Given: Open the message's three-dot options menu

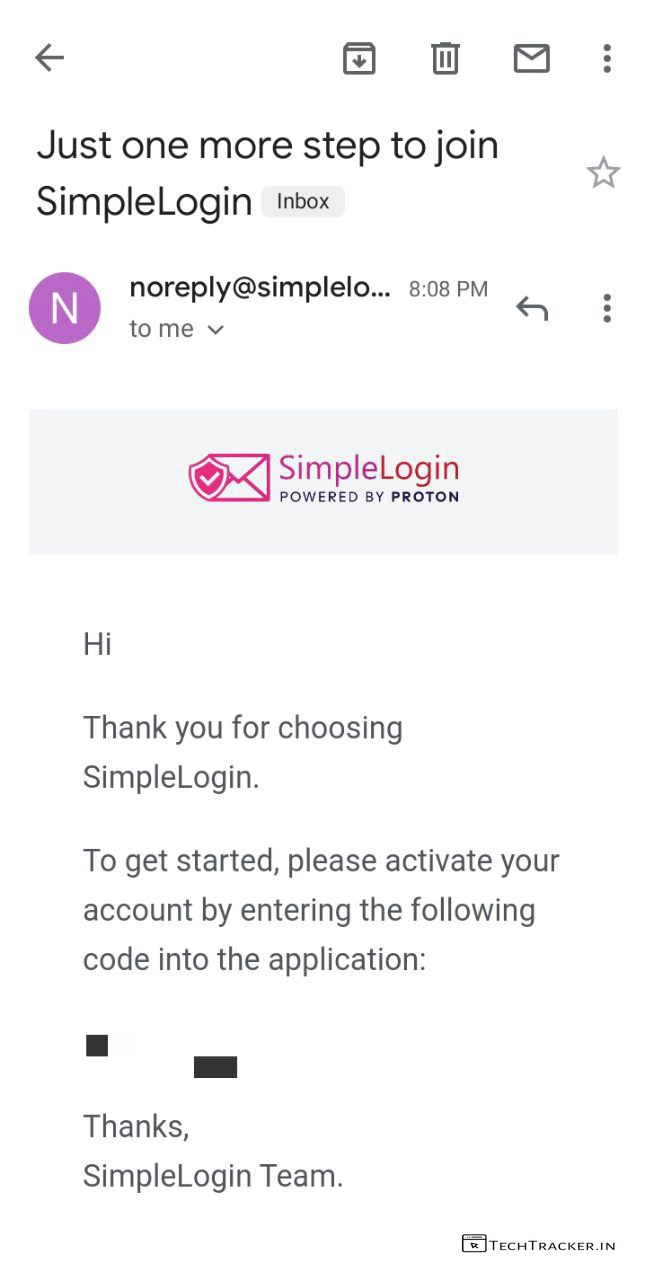Looking at the screenshot, I should pyautogui.click(x=606, y=309).
